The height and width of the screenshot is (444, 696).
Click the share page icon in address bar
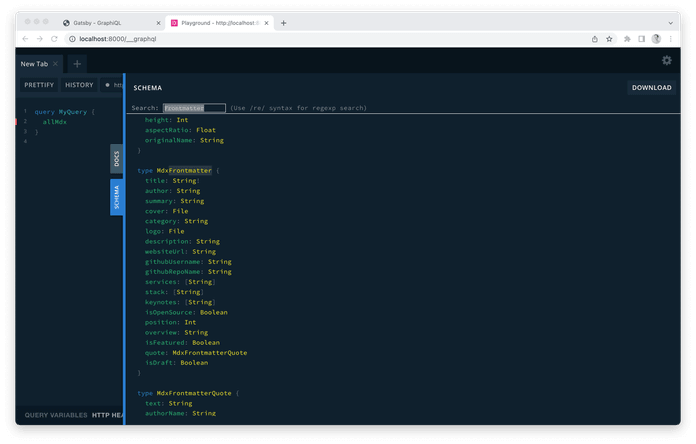coord(595,39)
